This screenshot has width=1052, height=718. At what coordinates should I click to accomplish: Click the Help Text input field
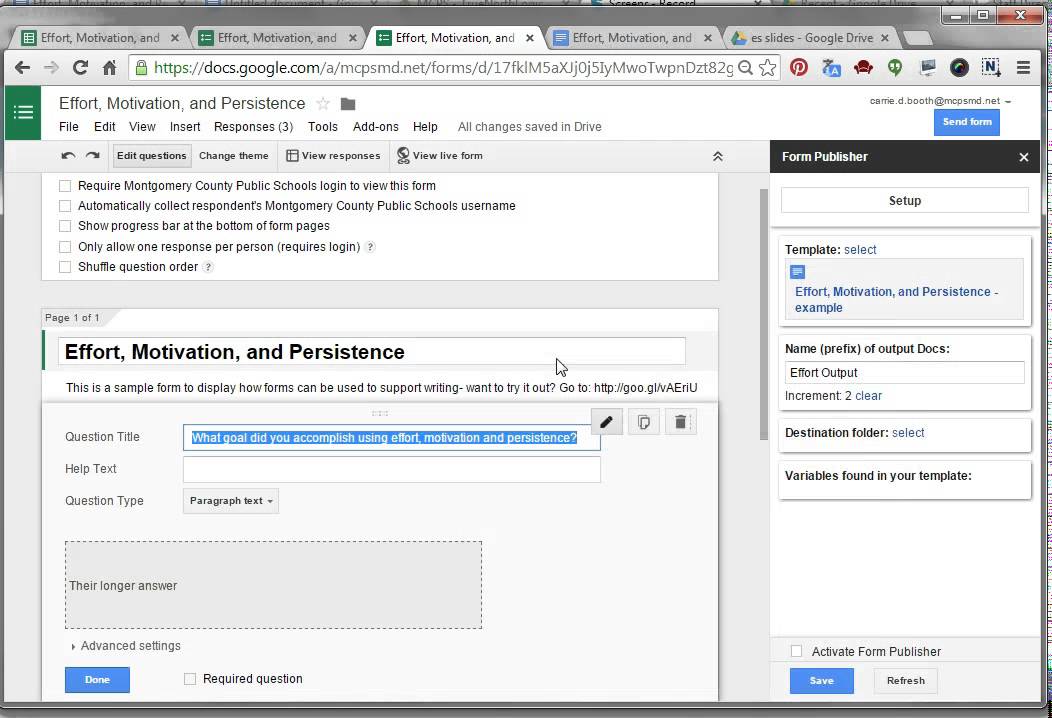(392, 470)
